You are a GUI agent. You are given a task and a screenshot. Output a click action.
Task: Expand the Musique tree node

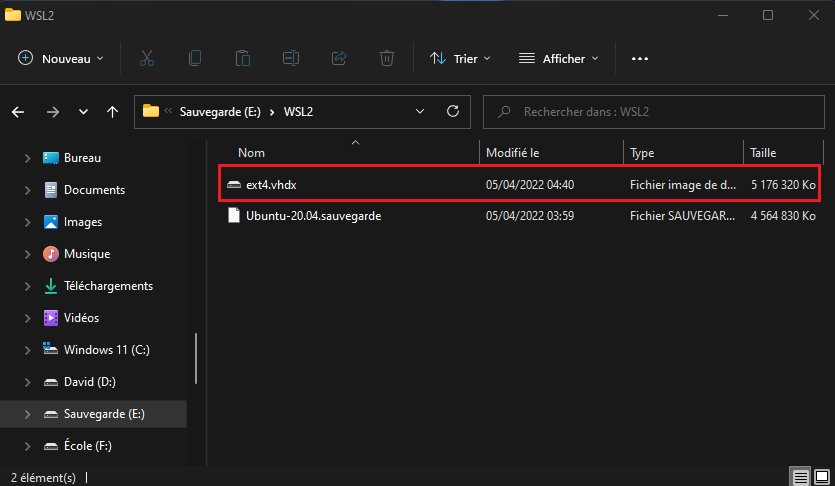(27, 254)
